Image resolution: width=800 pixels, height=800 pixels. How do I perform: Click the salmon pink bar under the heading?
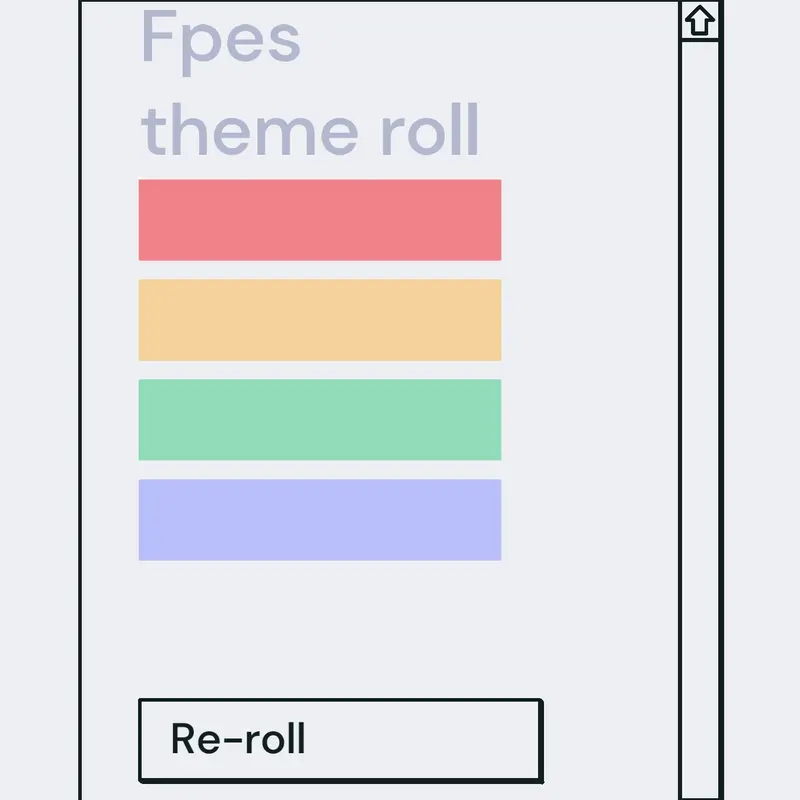coord(320,220)
